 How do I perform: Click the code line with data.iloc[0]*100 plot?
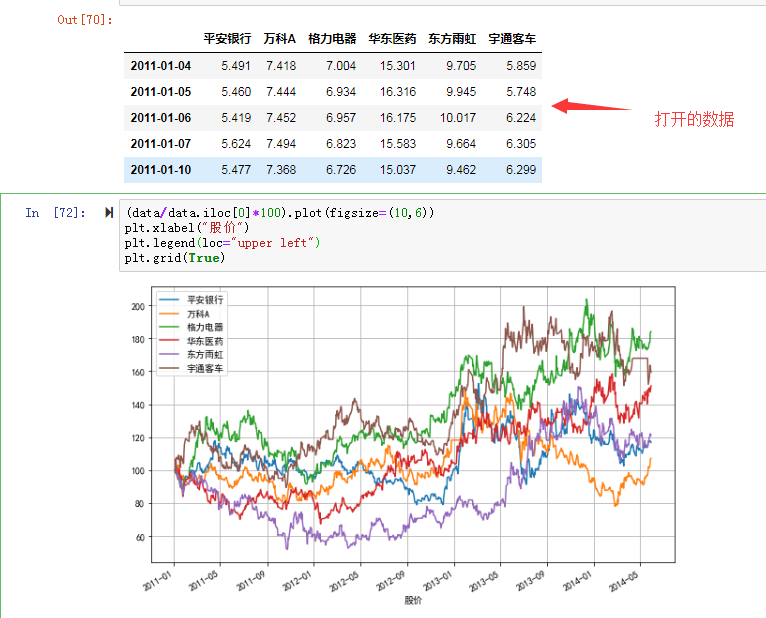click(279, 213)
